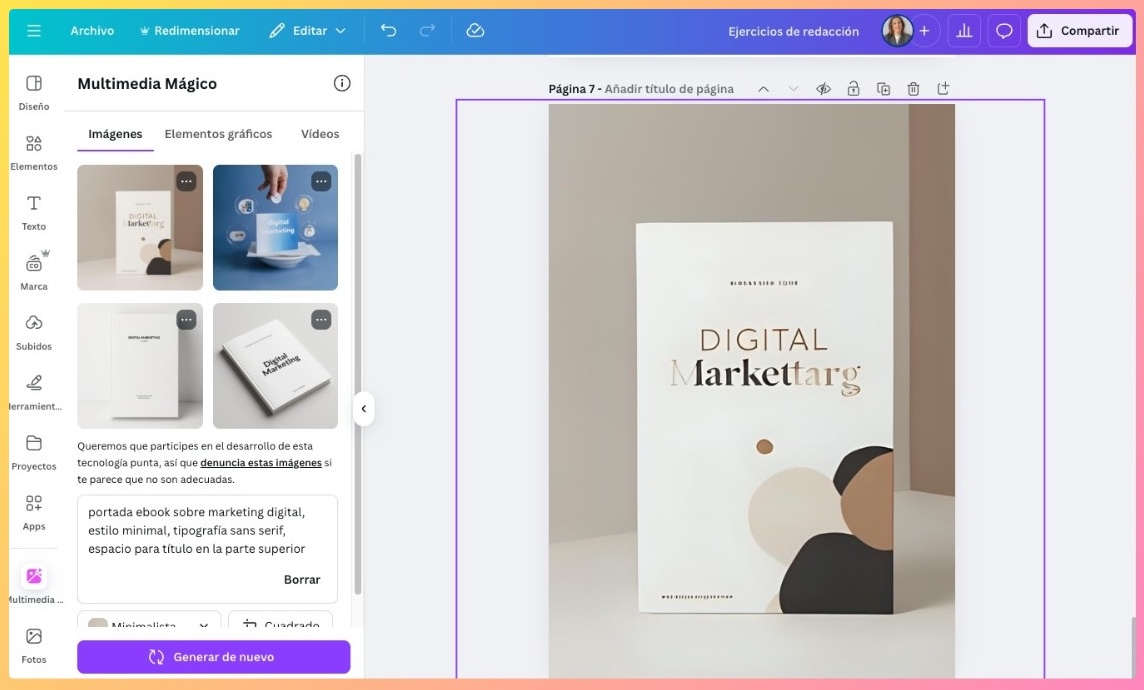The height and width of the screenshot is (690, 1144).
Task: Open the analytics bar chart icon
Action: (964, 31)
